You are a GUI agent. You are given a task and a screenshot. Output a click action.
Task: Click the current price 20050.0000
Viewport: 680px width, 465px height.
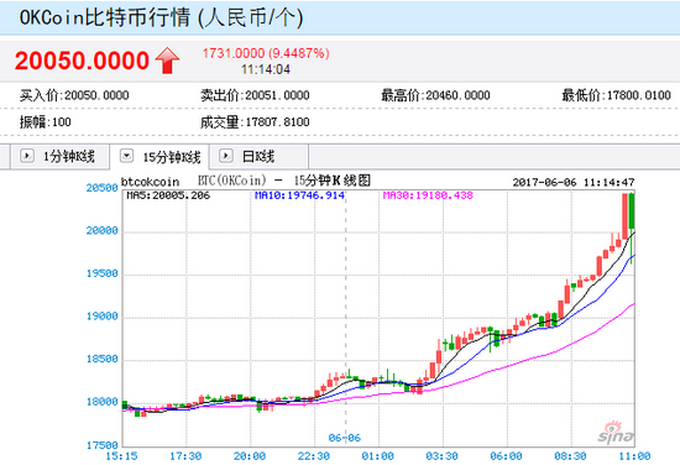[x=82, y=60]
